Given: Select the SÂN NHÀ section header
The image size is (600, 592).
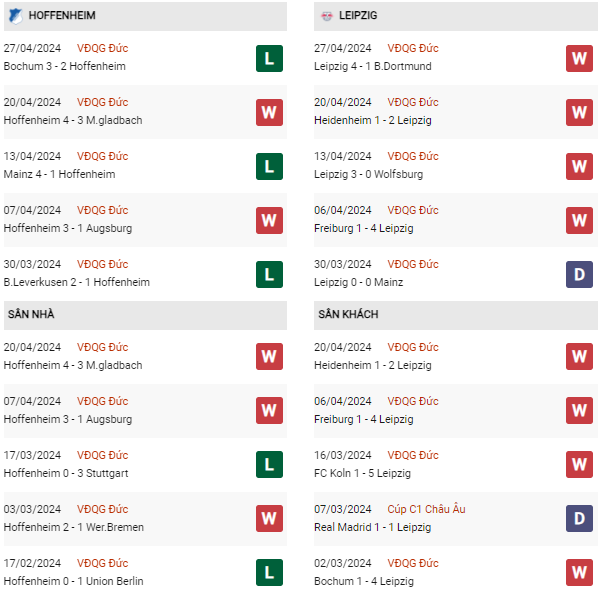Looking at the screenshot, I should (31, 314).
